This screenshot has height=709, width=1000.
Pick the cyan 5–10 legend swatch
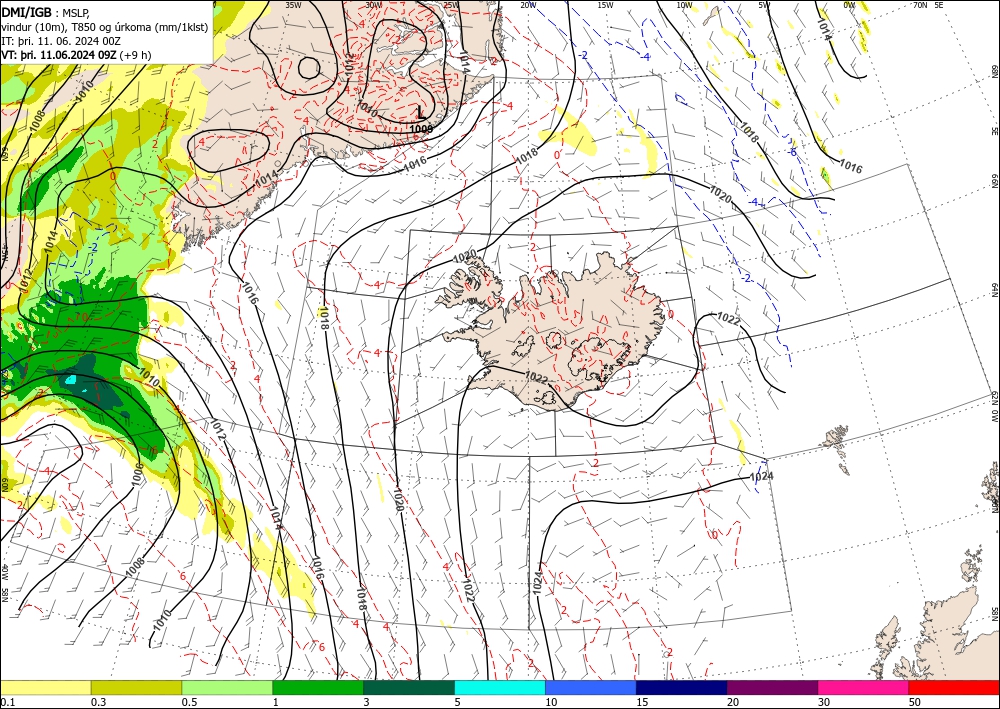coord(500,687)
